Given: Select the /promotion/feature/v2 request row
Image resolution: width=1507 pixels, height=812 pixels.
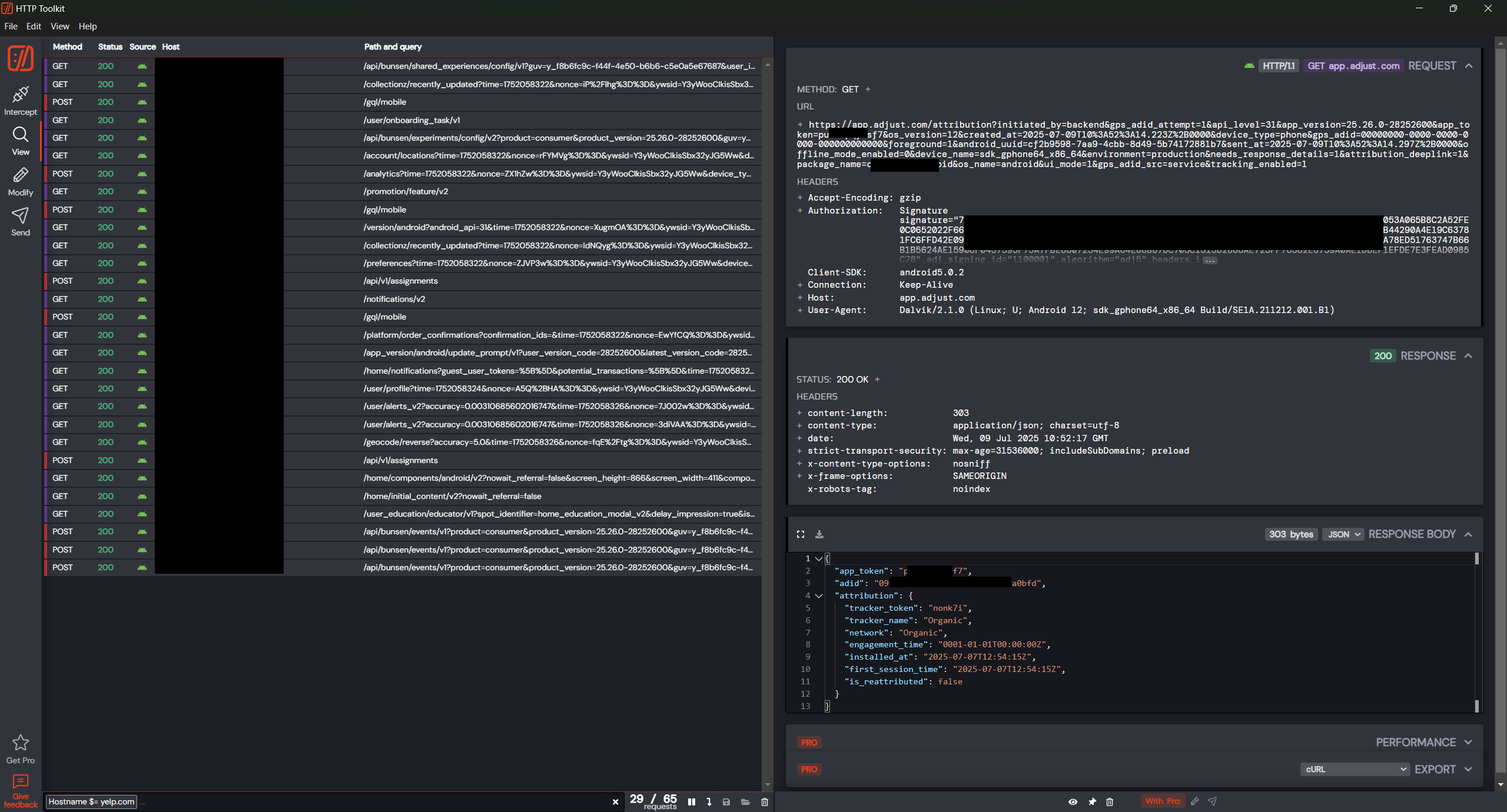Looking at the screenshot, I should [403, 192].
